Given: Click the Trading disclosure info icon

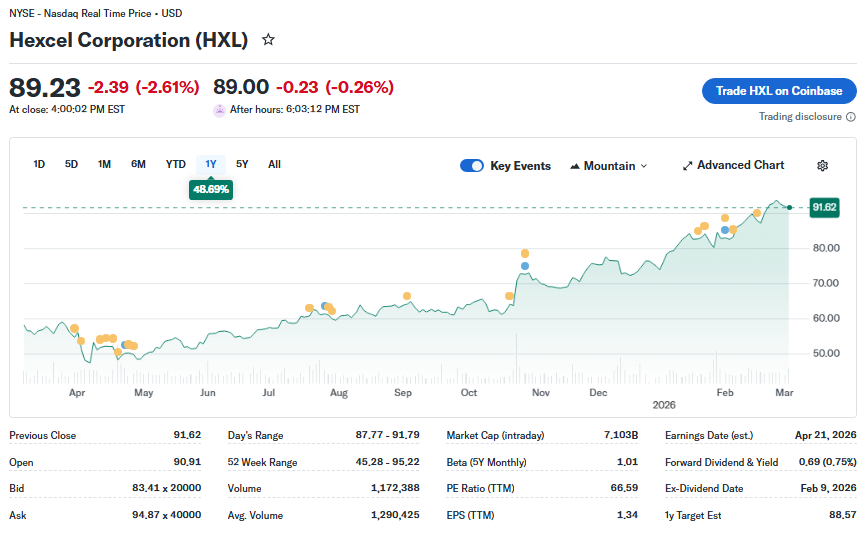Looking at the screenshot, I should (851, 117).
